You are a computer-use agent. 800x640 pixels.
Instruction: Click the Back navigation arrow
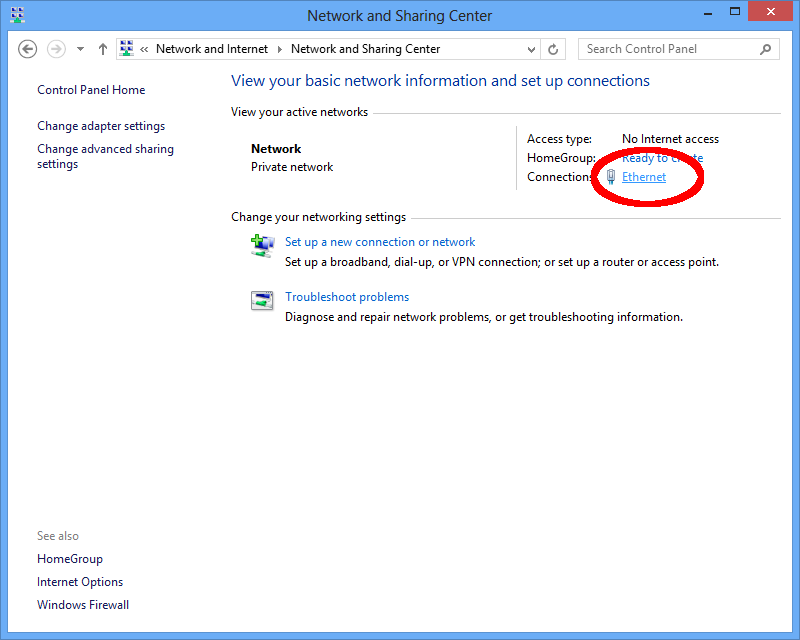[x=28, y=50]
